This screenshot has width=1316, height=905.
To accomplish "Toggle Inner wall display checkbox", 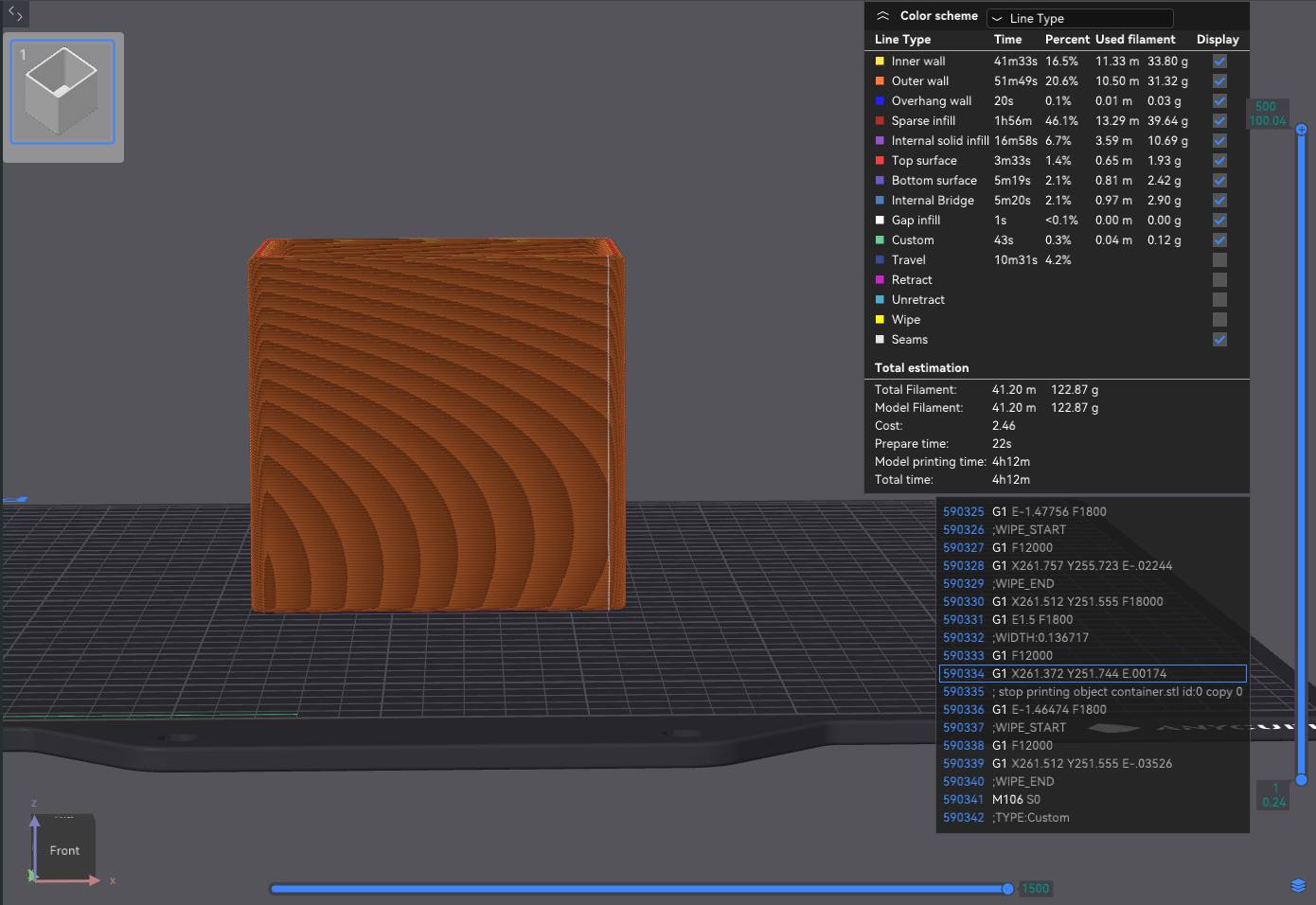I will 1219,61.
